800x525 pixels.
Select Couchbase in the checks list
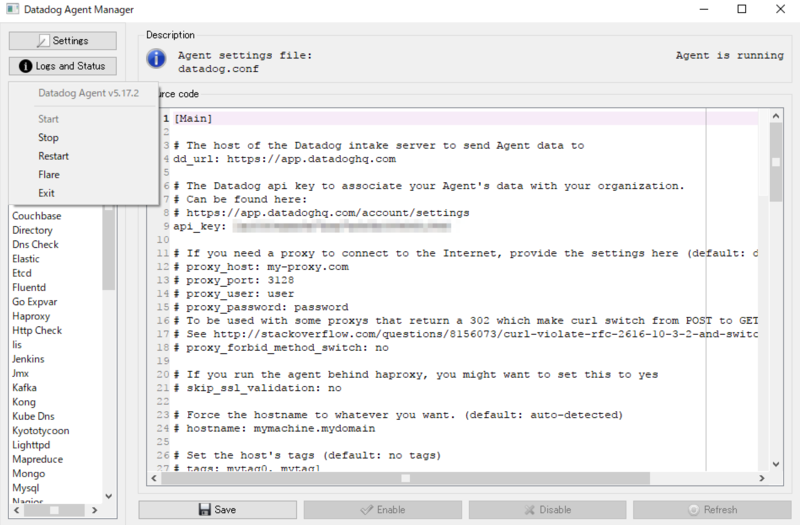click(x=37, y=216)
